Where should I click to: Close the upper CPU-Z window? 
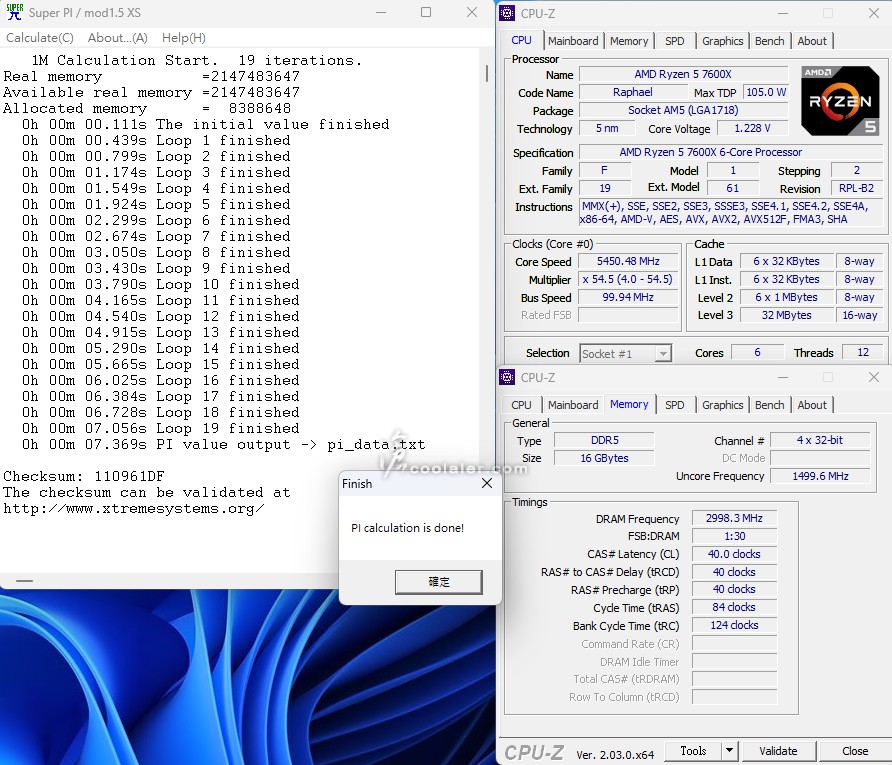[x=874, y=13]
